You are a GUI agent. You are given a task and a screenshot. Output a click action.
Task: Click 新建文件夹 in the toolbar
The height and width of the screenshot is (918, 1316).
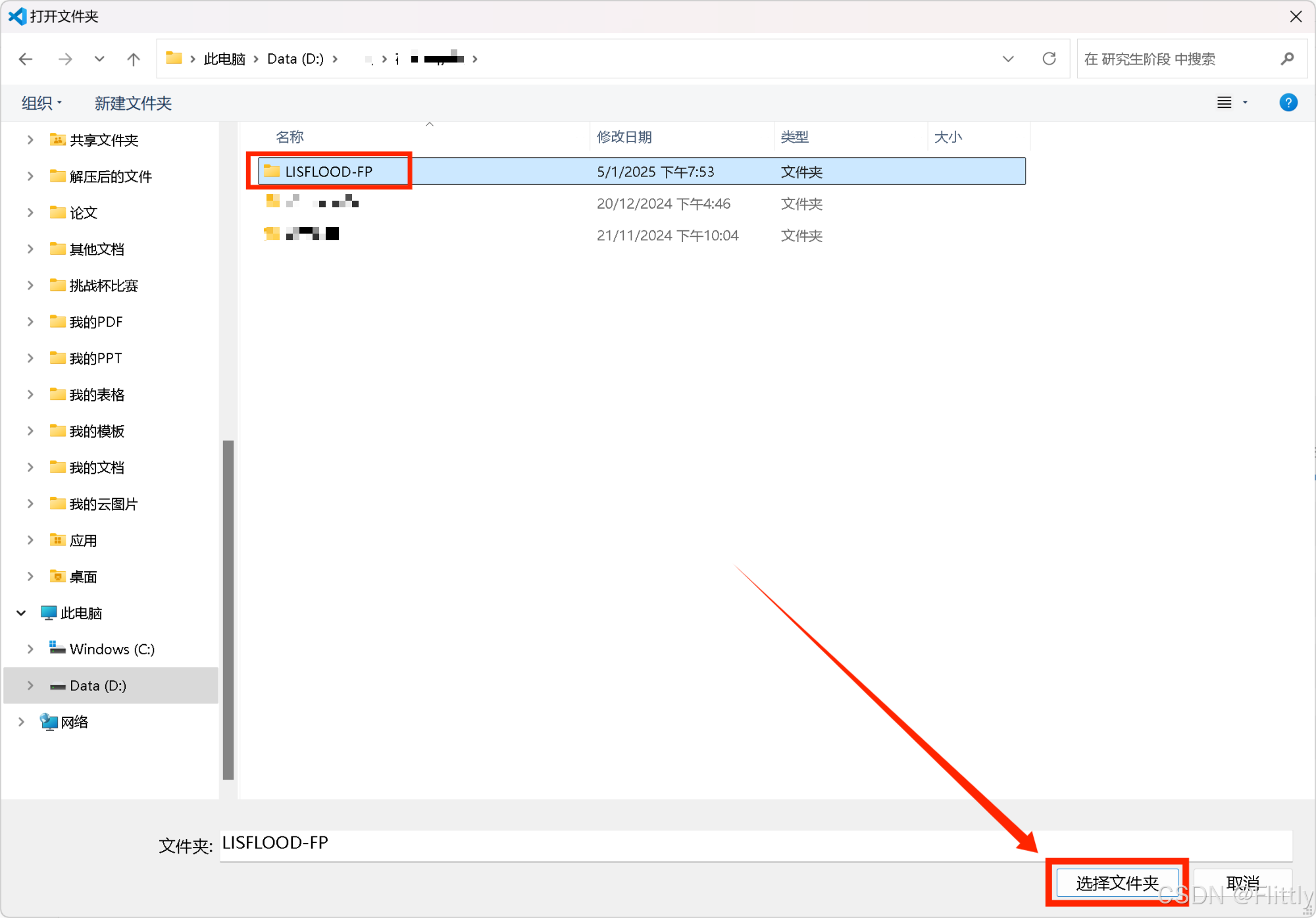(133, 103)
